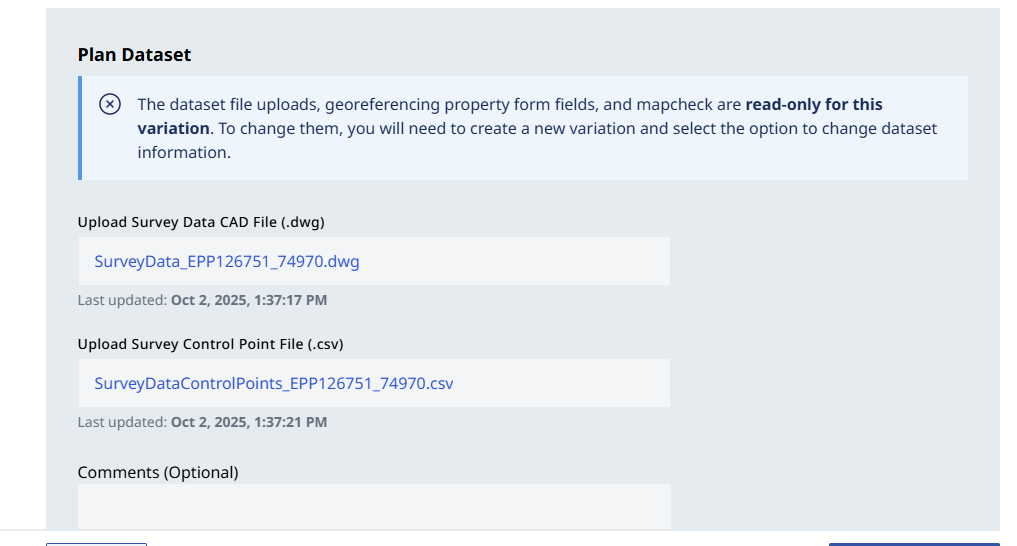Screen dimensions: 1017x546
Task: Click the Upload Survey Data CAD File label
Action: click(x=201, y=222)
